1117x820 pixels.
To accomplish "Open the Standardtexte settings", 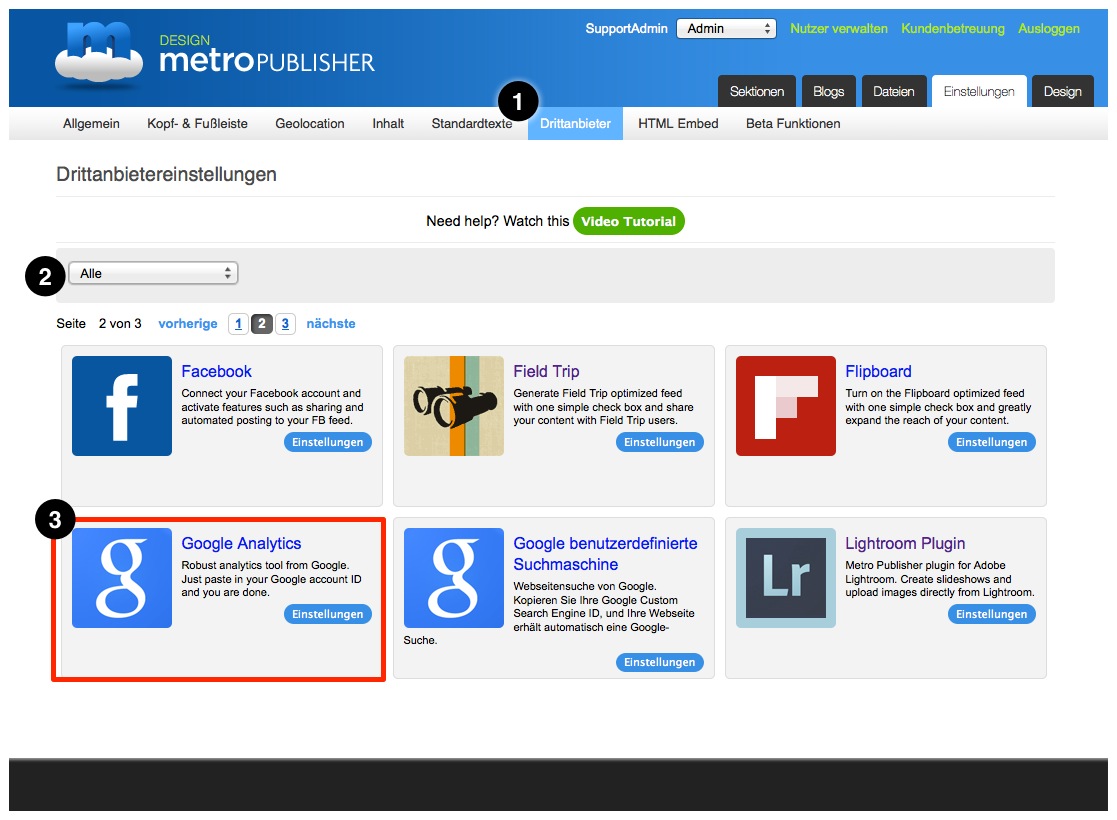I will (472, 123).
